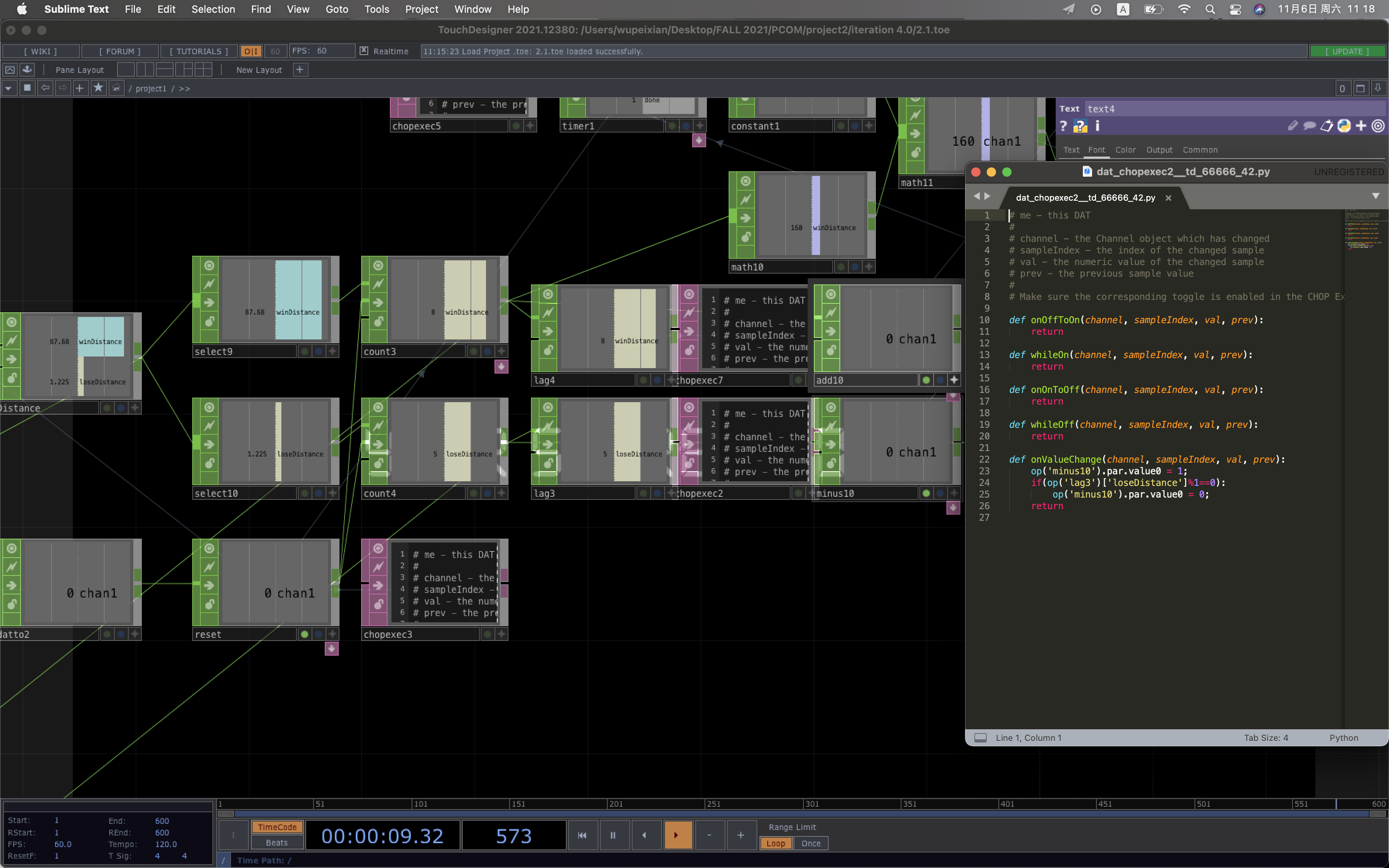Open the Selection menu in menu bar
The width and height of the screenshot is (1389, 868).
click(213, 9)
